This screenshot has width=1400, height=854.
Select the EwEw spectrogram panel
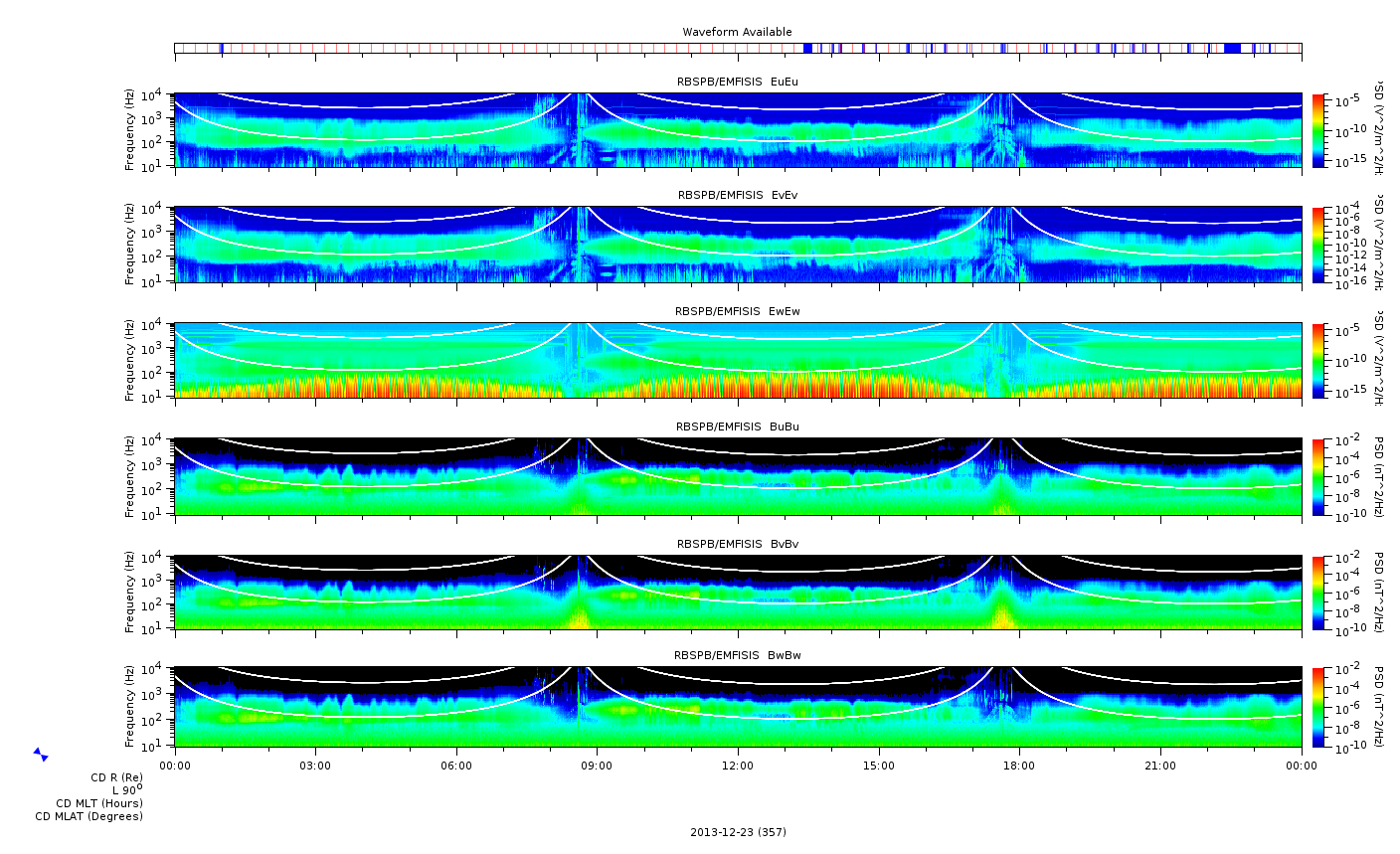point(737,360)
